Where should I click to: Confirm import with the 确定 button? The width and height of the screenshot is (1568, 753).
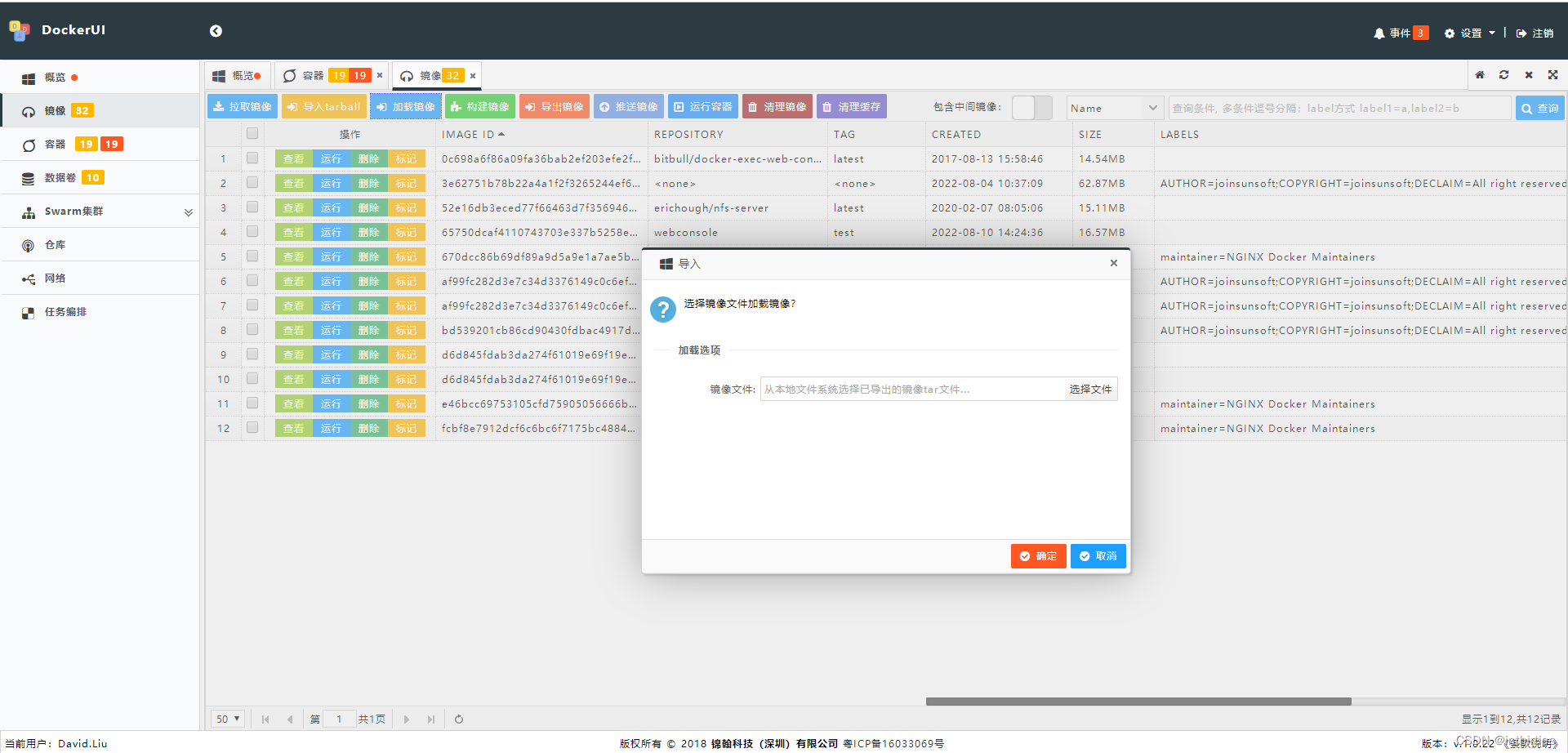coord(1038,556)
